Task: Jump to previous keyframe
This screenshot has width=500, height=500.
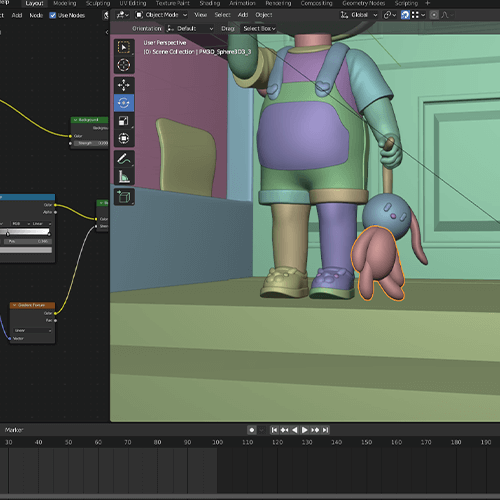Action: [284, 430]
